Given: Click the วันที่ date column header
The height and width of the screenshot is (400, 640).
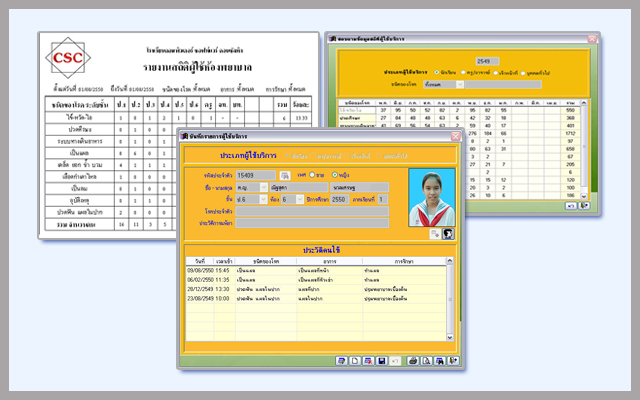Looking at the screenshot, I should (200, 261).
